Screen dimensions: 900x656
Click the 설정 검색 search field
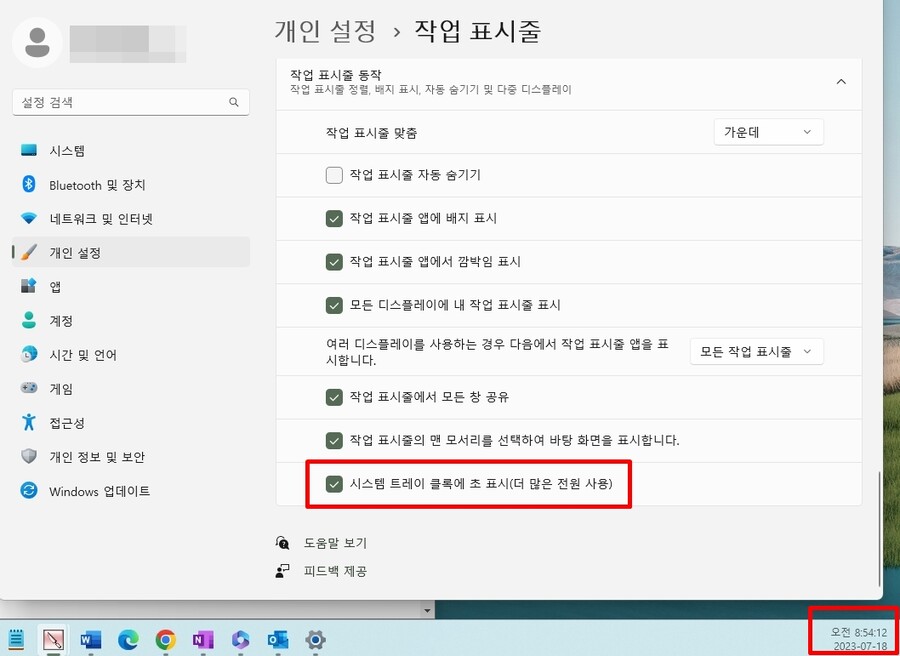coord(131,102)
